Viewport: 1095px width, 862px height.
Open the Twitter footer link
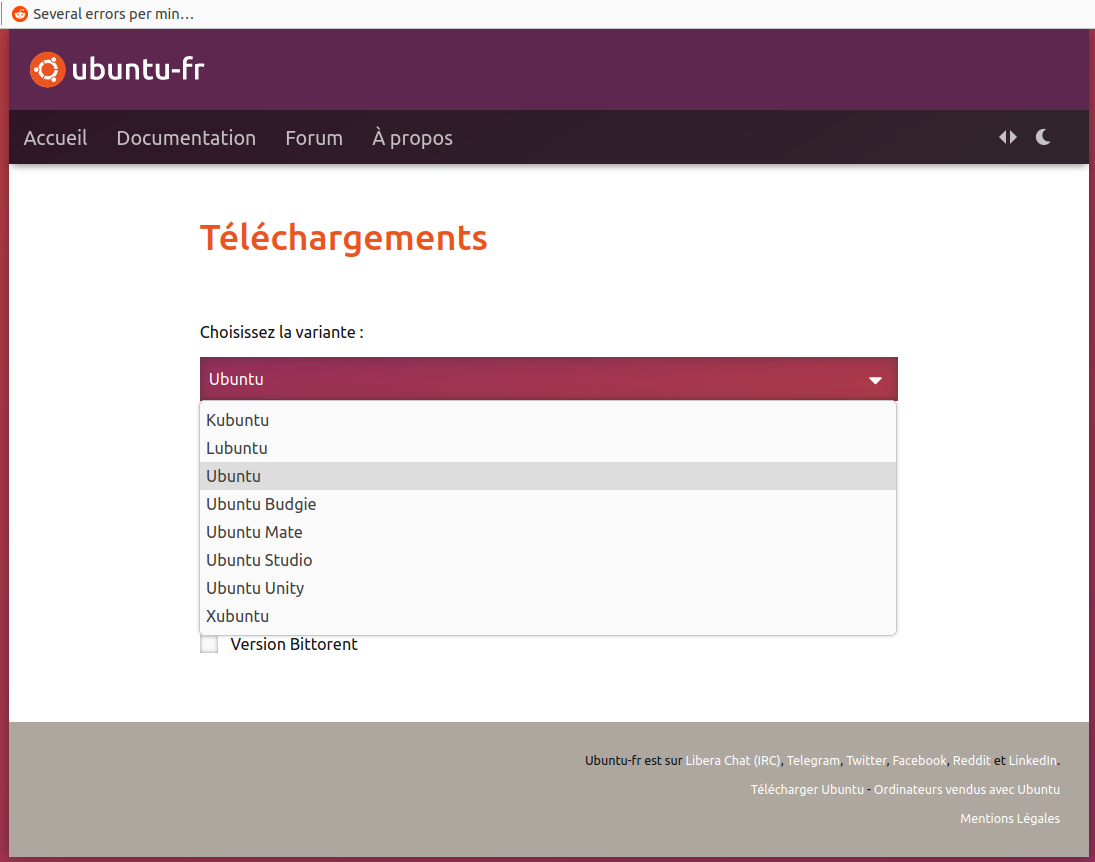coord(866,760)
